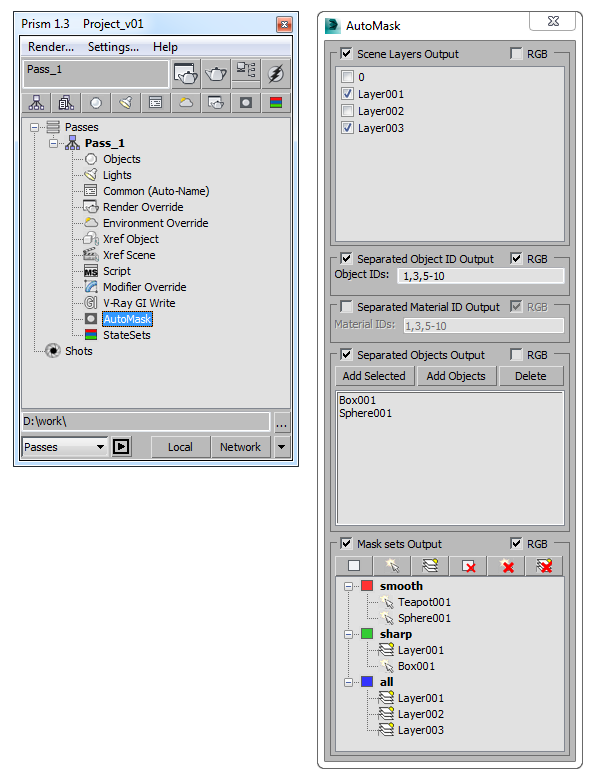The width and height of the screenshot is (596, 780).
Task: Click the add layers icon in Mask sets toolbar
Action: pyautogui.click(x=430, y=566)
